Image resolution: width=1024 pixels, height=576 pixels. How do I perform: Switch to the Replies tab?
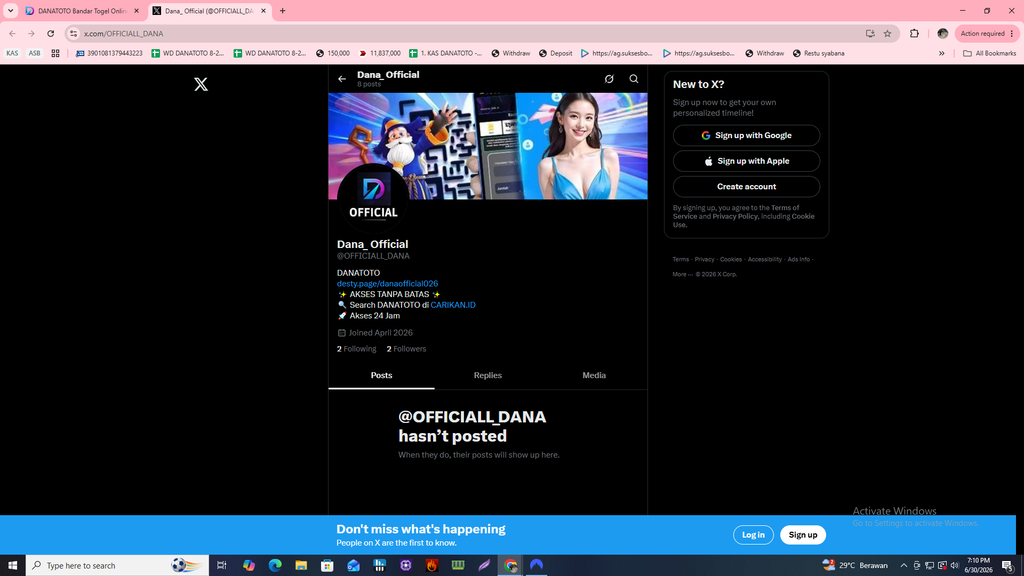click(488, 376)
